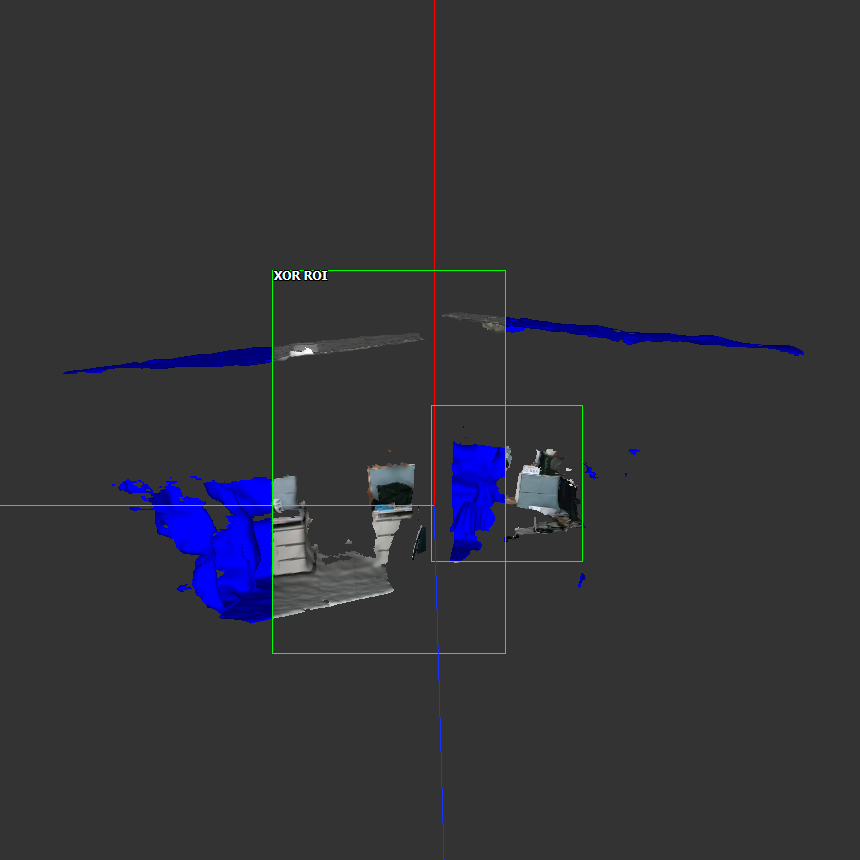Screen dimensions: 860x860
Task: Click the horizontal axis line at far left
Action: [x=60, y=505]
